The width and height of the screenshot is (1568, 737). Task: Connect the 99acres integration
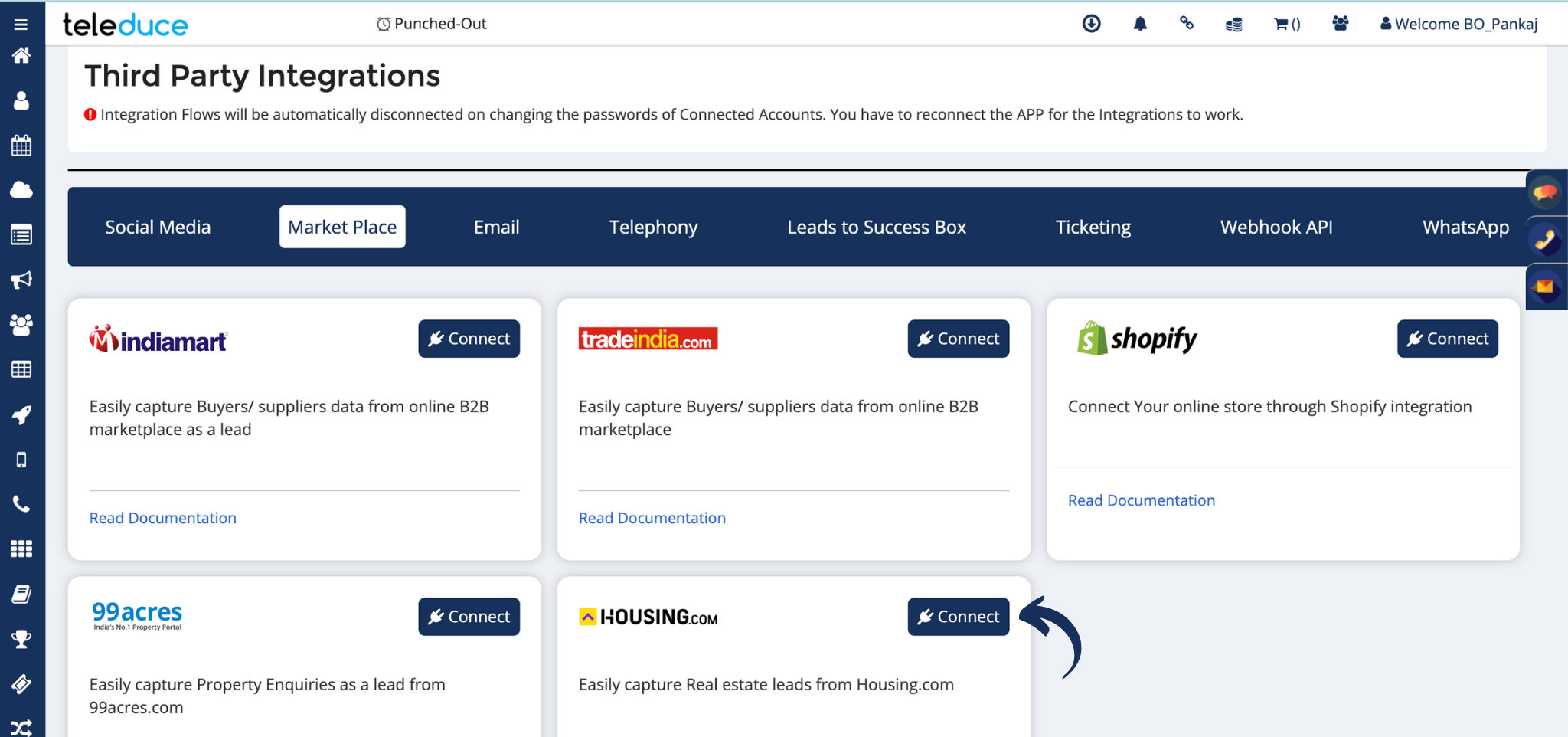469,617
